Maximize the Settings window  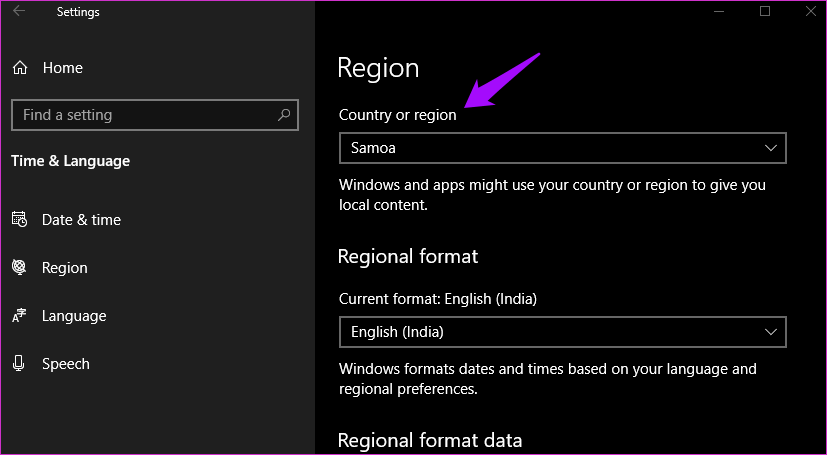tap(765, 11)
